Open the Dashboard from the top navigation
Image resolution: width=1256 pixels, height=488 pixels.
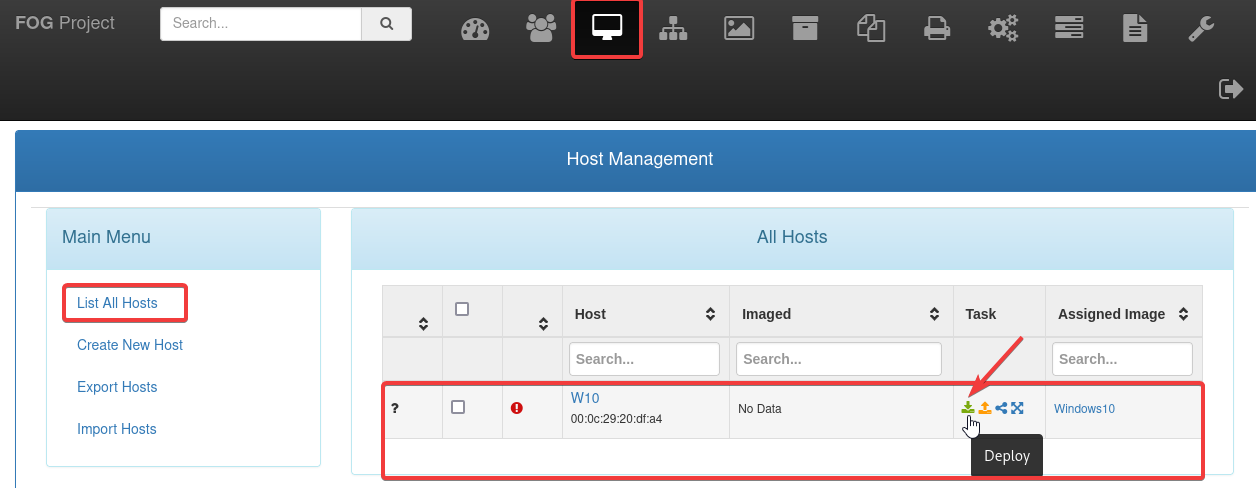(475, 29)
